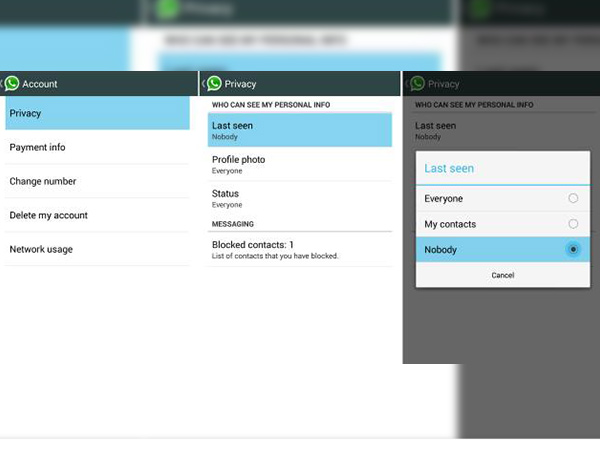Choose Delete my account
600x450 pixels.
tap(96, 216)
